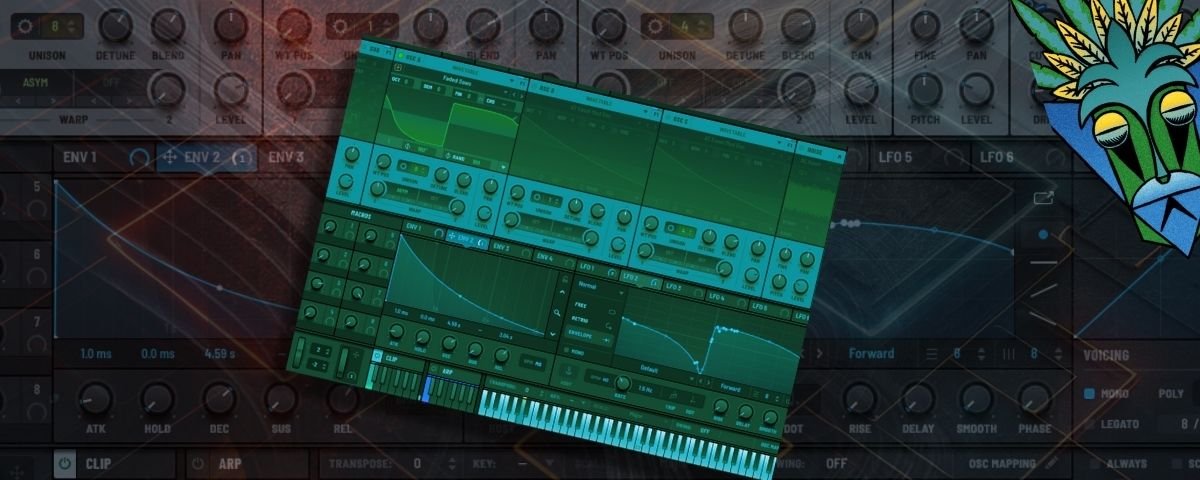1200x480 pixels.
Task: Toggle Swing OFF value in bottom bar
Action: coord(836,463)
